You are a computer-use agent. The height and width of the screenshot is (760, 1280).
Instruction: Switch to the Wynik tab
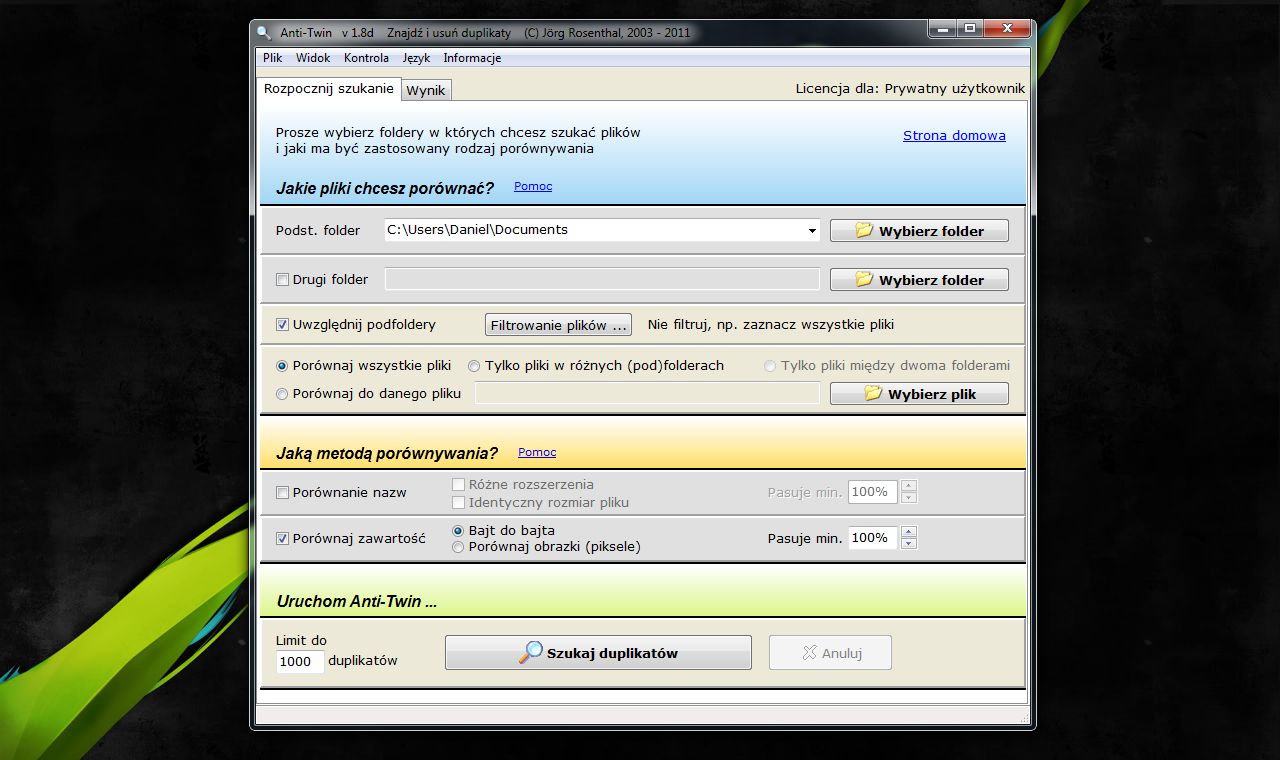426,90
